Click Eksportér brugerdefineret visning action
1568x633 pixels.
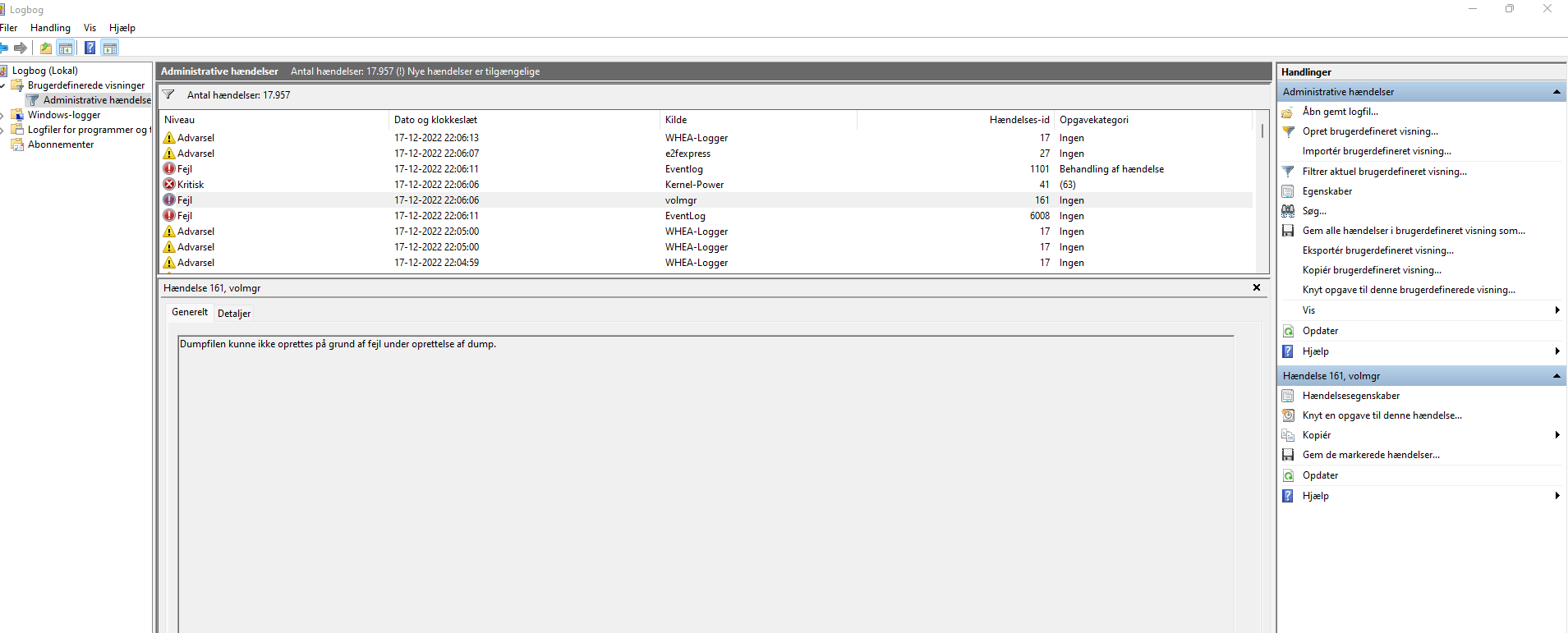pos(1378,250)
